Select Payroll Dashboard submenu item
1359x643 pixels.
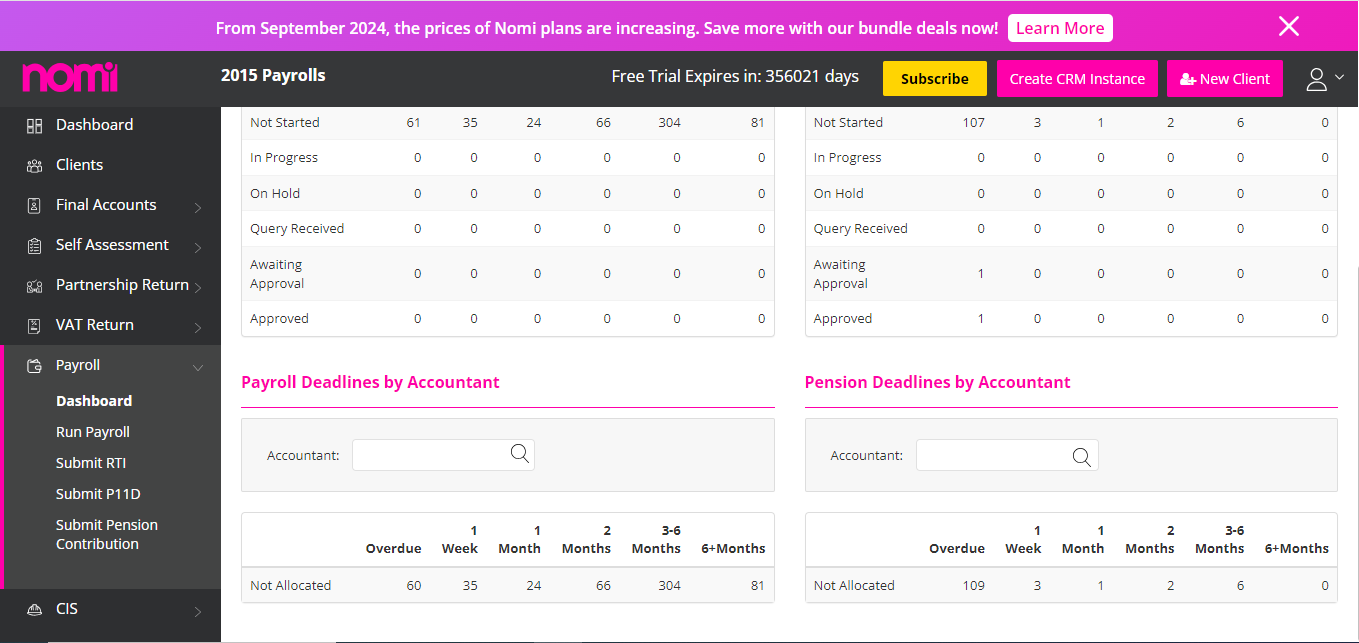click(94, 401)
